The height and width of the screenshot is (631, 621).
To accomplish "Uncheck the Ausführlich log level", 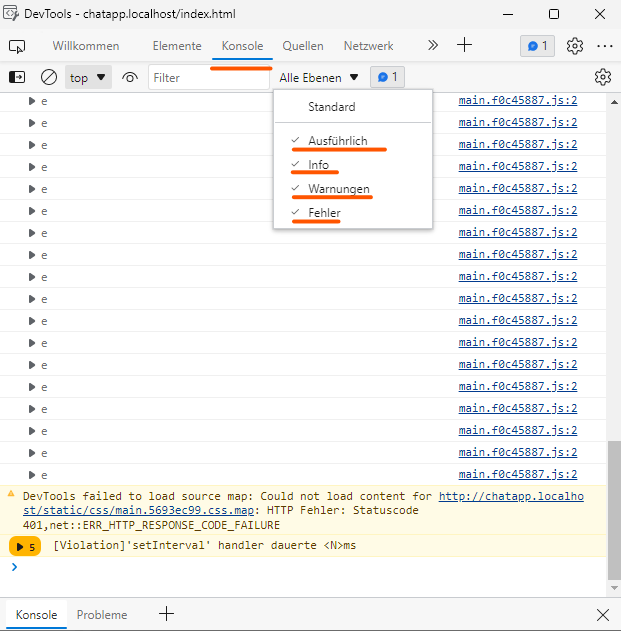I will [337, 141].
